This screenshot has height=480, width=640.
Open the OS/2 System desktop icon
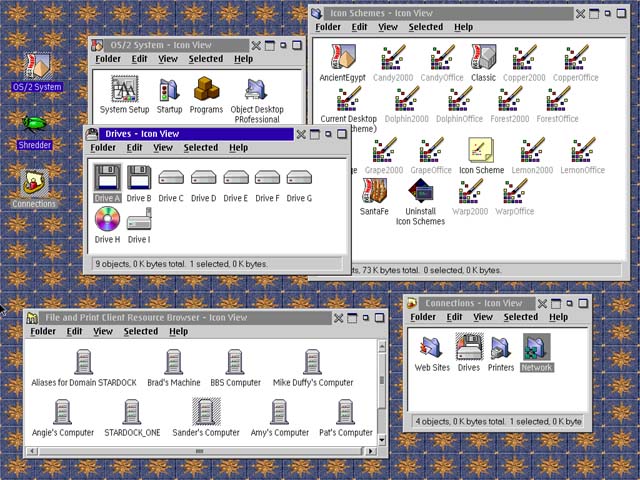(x=37, y=66)
